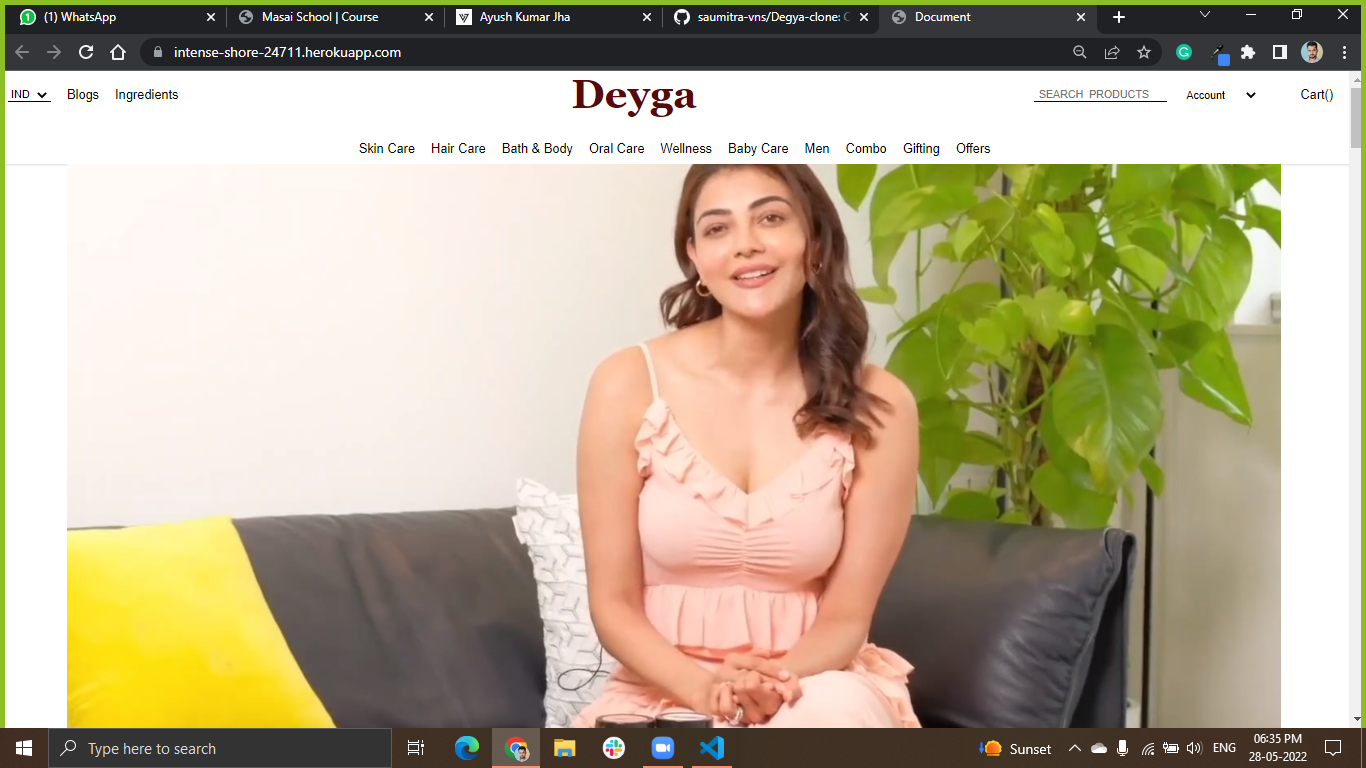Image resolution: width=1366 pixels, height=768 pixels.
Task: Open the Combo menu item
Action: (x=866, y=148)
